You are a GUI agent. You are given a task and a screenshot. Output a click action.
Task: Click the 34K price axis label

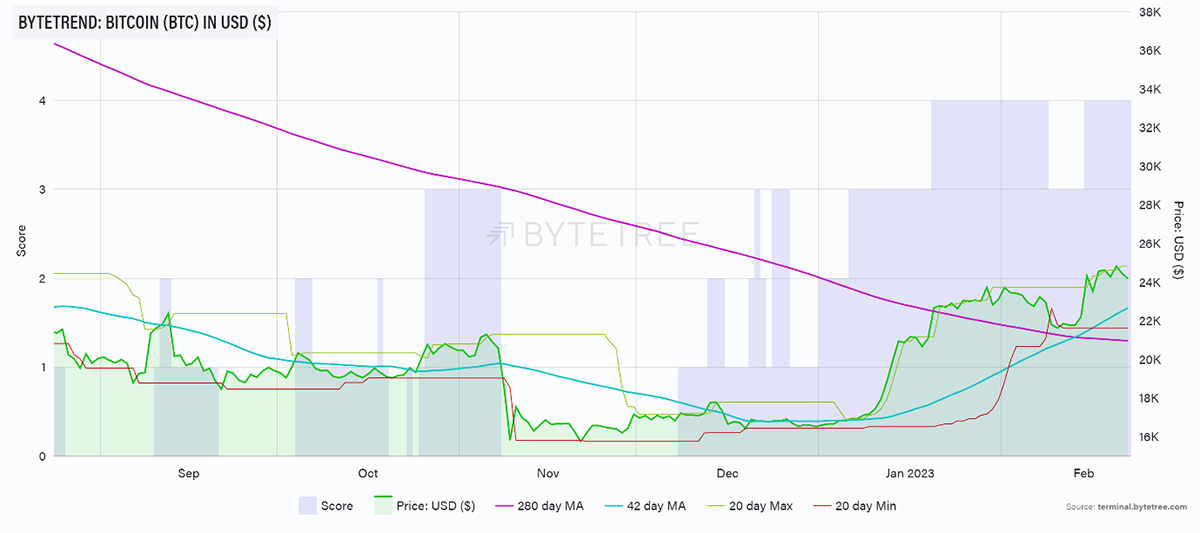pyautogui.click(x=1150, y=90)
